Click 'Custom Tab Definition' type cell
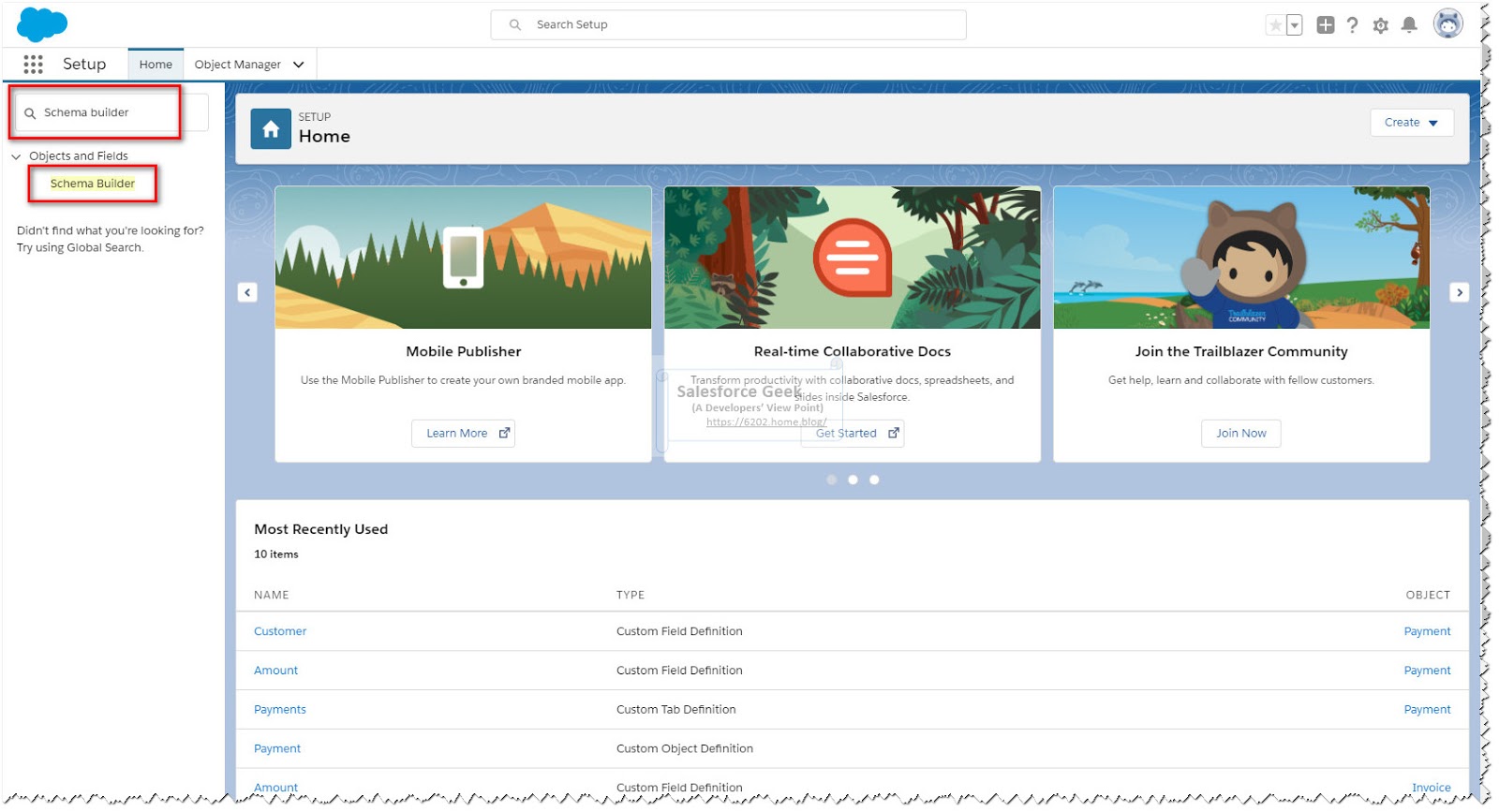 tap(676, 710)
